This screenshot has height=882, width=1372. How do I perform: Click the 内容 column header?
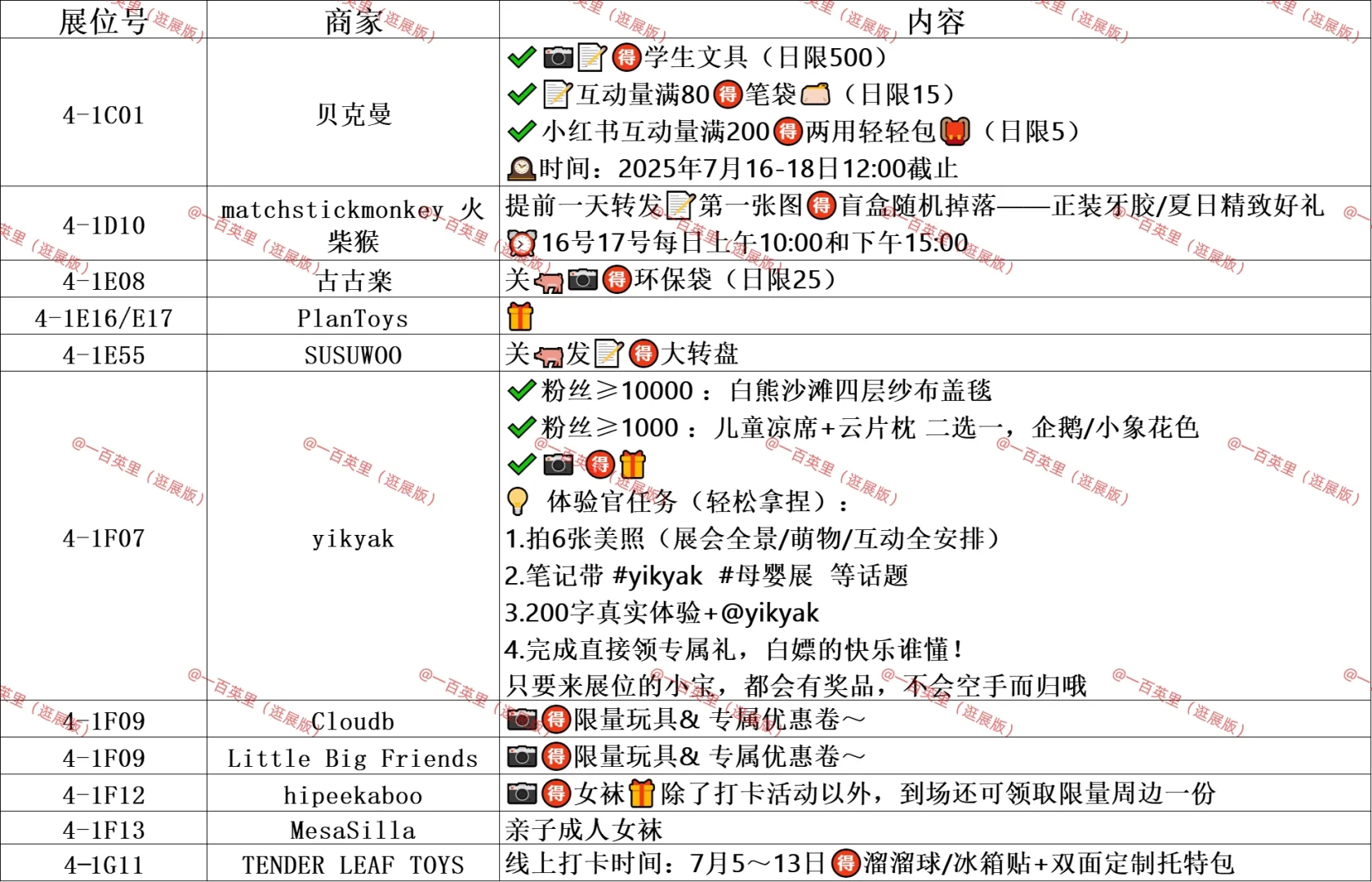936,20
